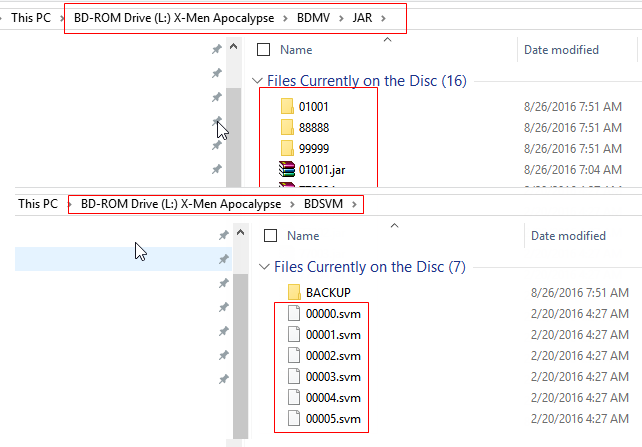
Task: Select the file name 00005.svm
Action: click(x=333, y=419)
